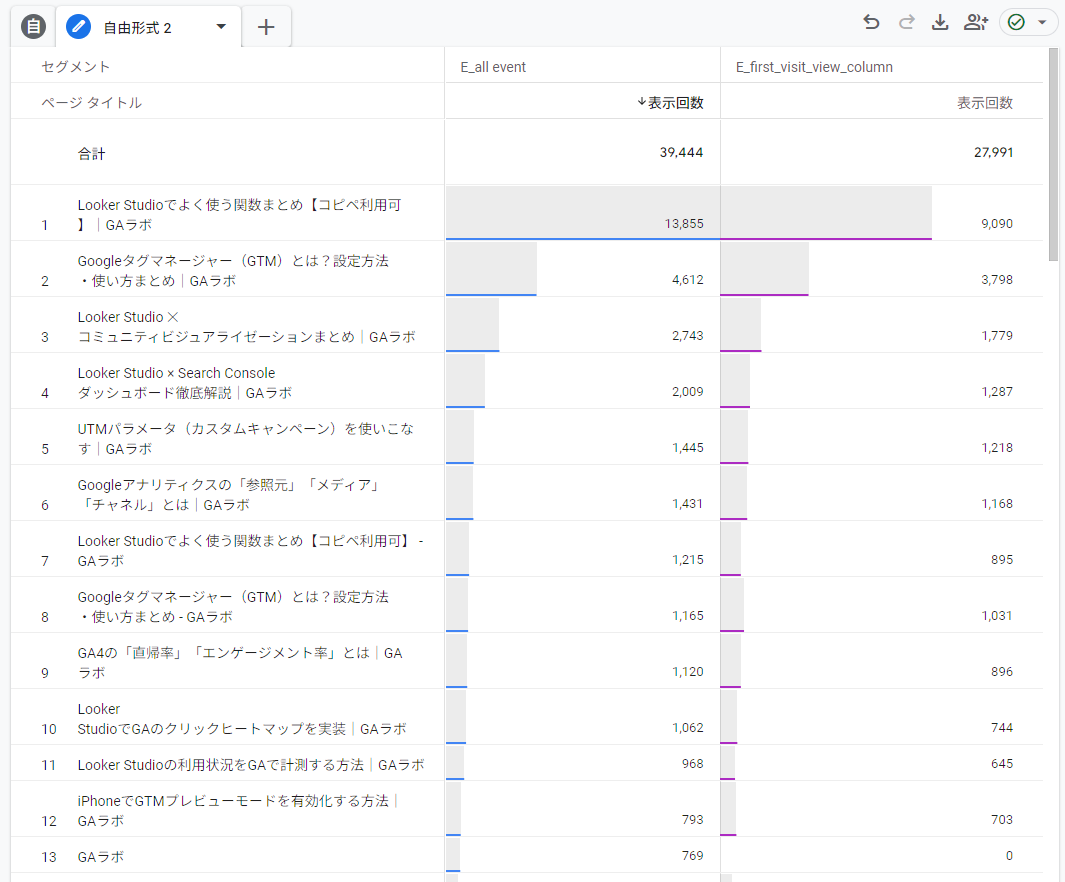1065x882 pixels.
Task: Click the value 1,215
Action: [x=687, y=559]
